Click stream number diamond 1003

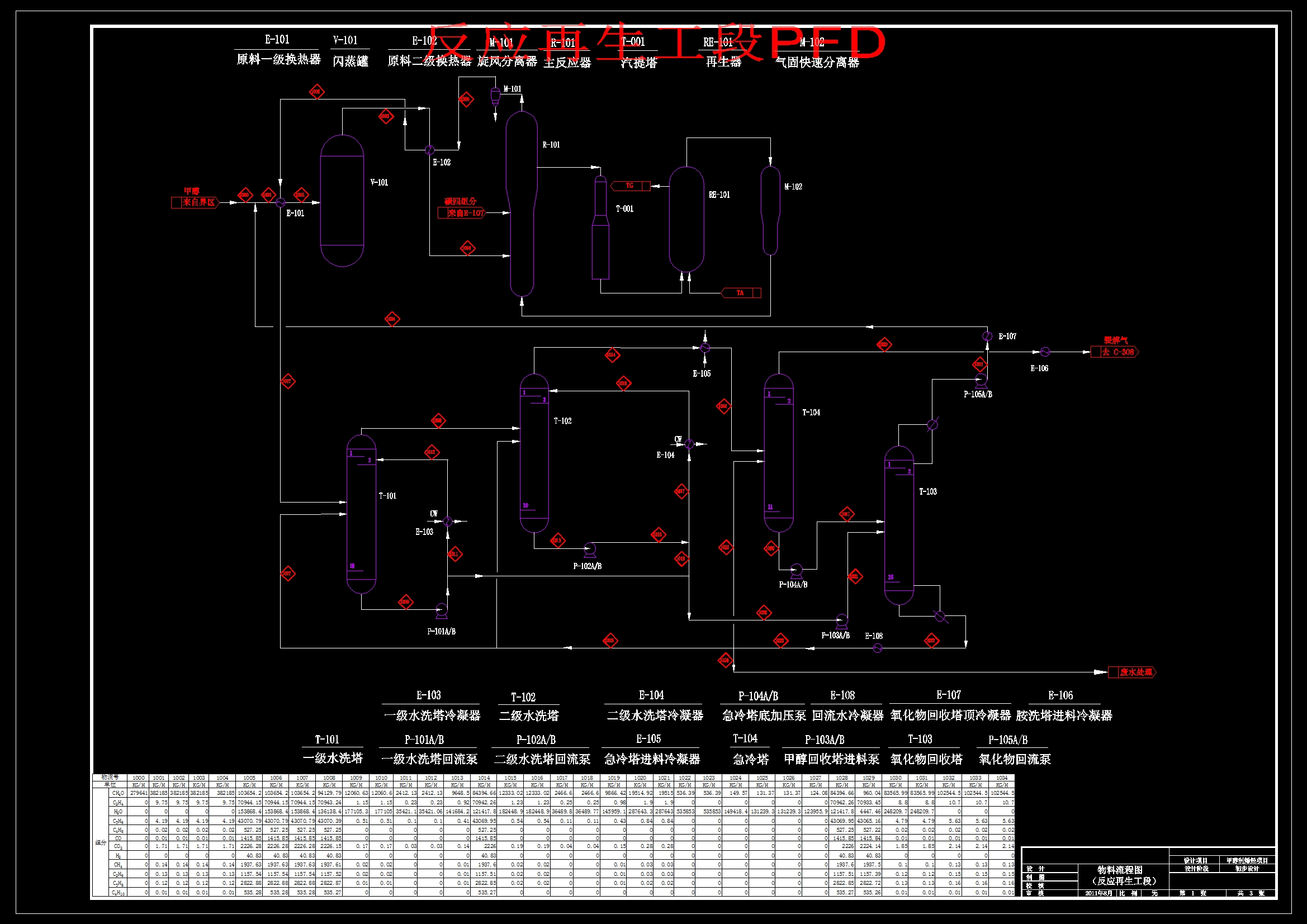pos(385,117)
